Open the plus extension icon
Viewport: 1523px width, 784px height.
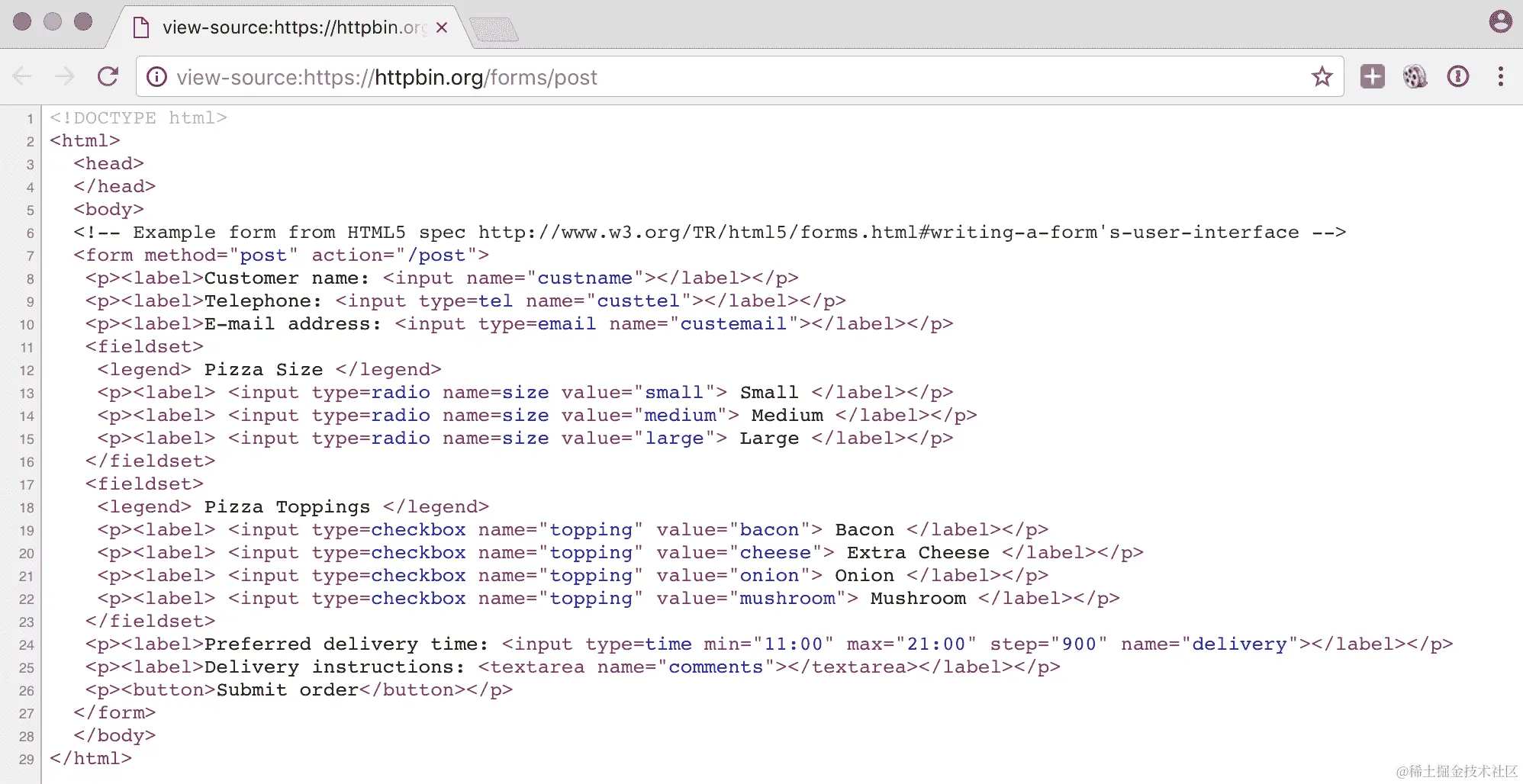click(x=1372, y=76)
